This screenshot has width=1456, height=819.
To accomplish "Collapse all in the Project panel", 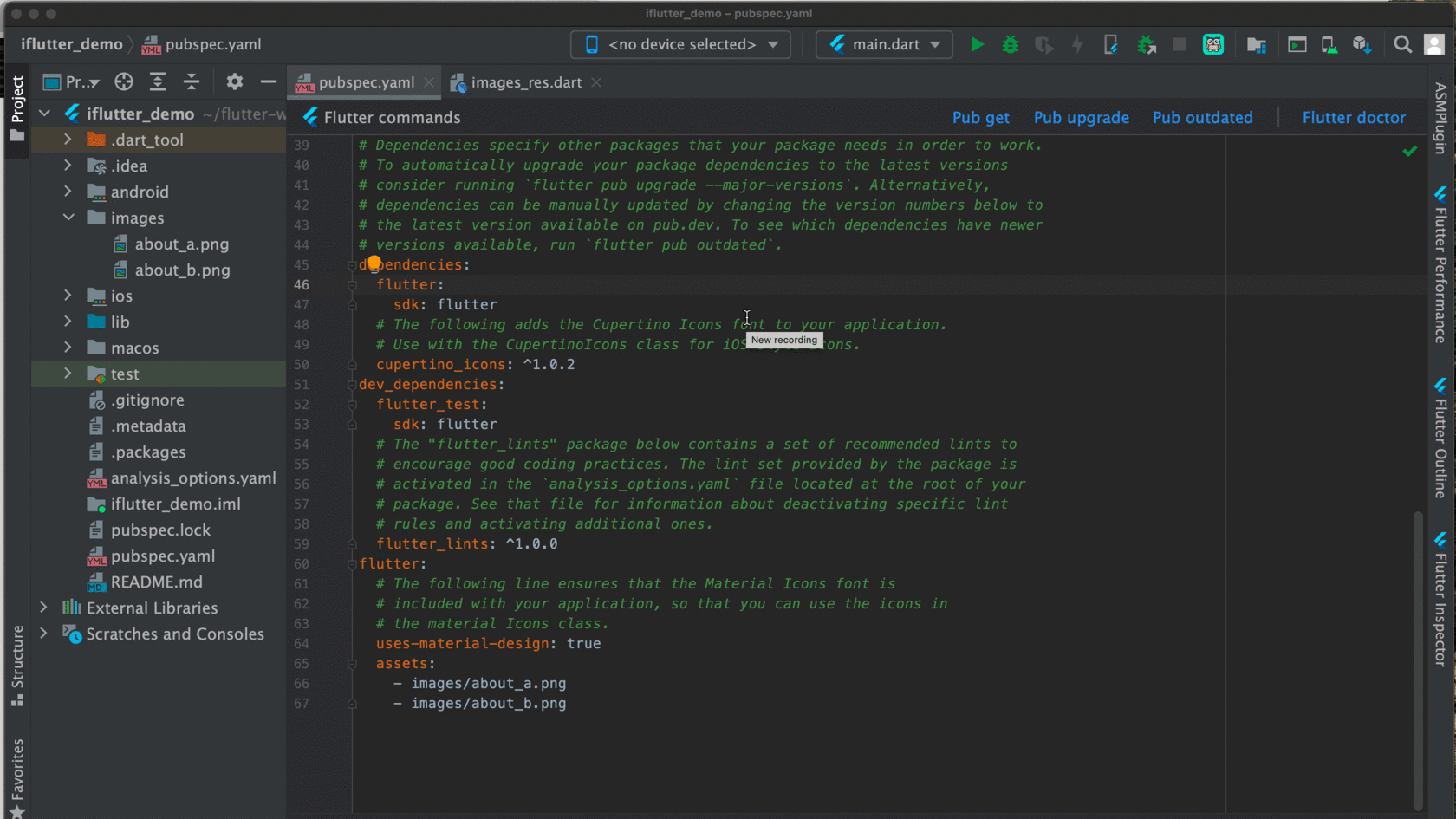I will pyautogui.click(x=192, y=81).
